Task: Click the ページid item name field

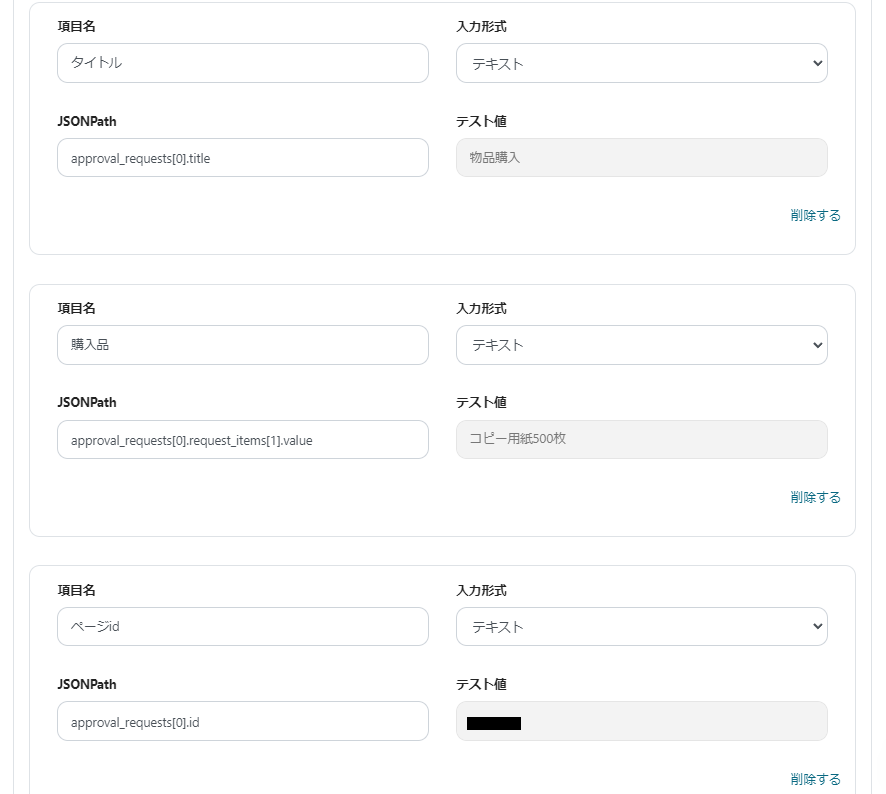Action: (242, 627)
